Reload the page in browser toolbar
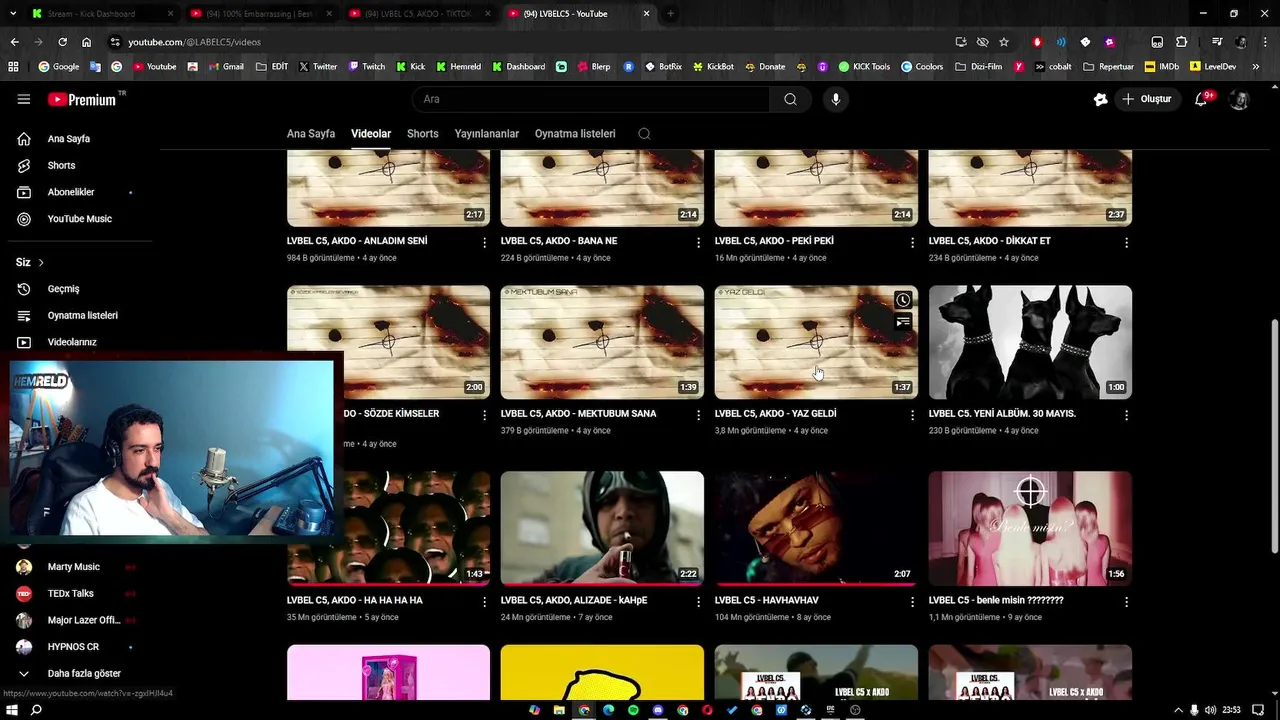Image resolution: width=1280 pixels, height=720 pixels. click(62, 42)
